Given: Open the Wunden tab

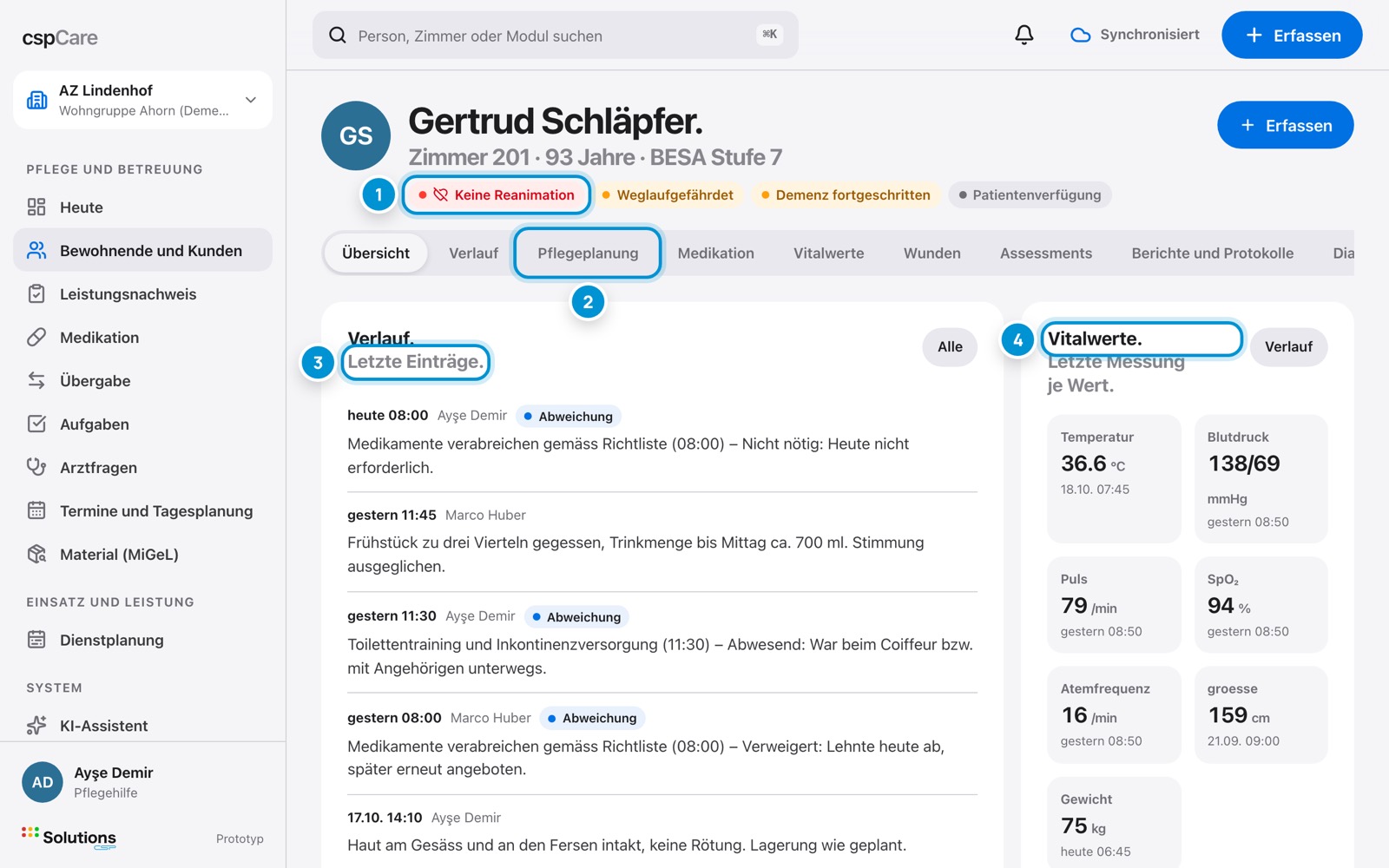Looking at the screenshot, I should tap(931, 253).
